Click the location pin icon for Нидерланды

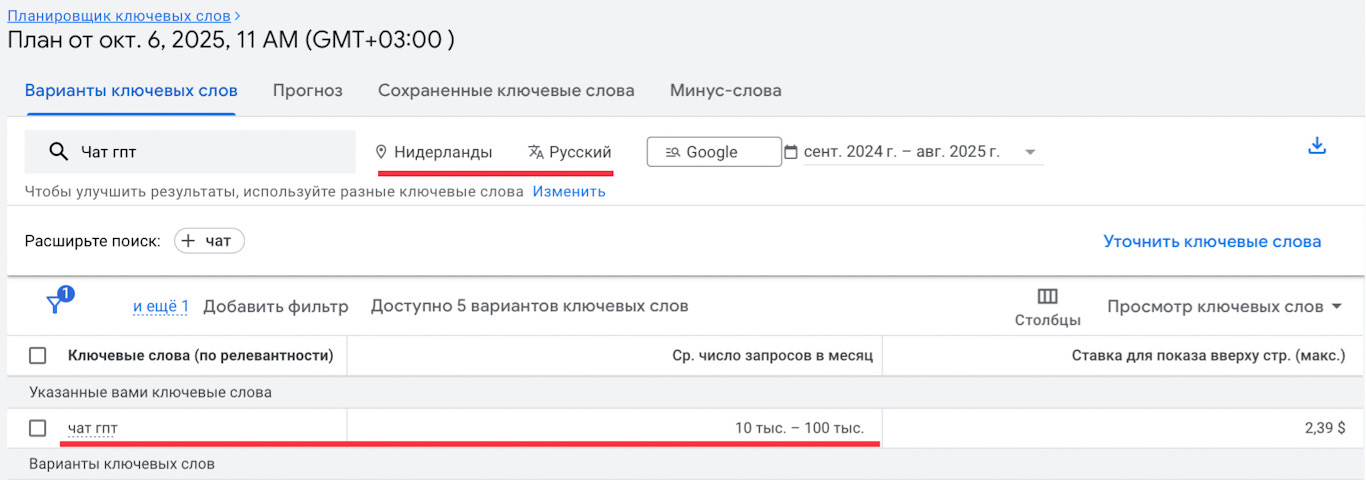381,152
